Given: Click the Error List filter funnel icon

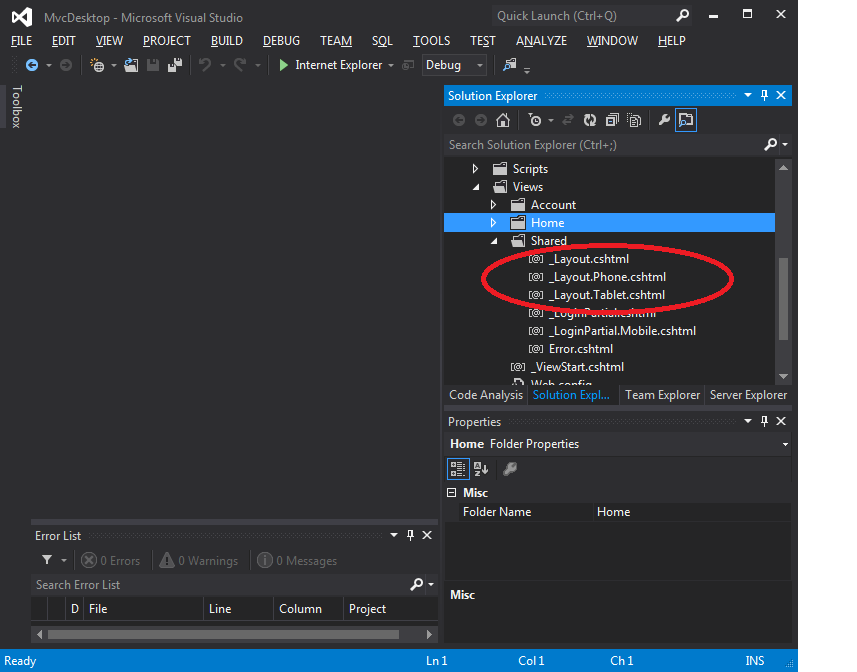Looking at the screenshot, I should (x=47, y=560).
